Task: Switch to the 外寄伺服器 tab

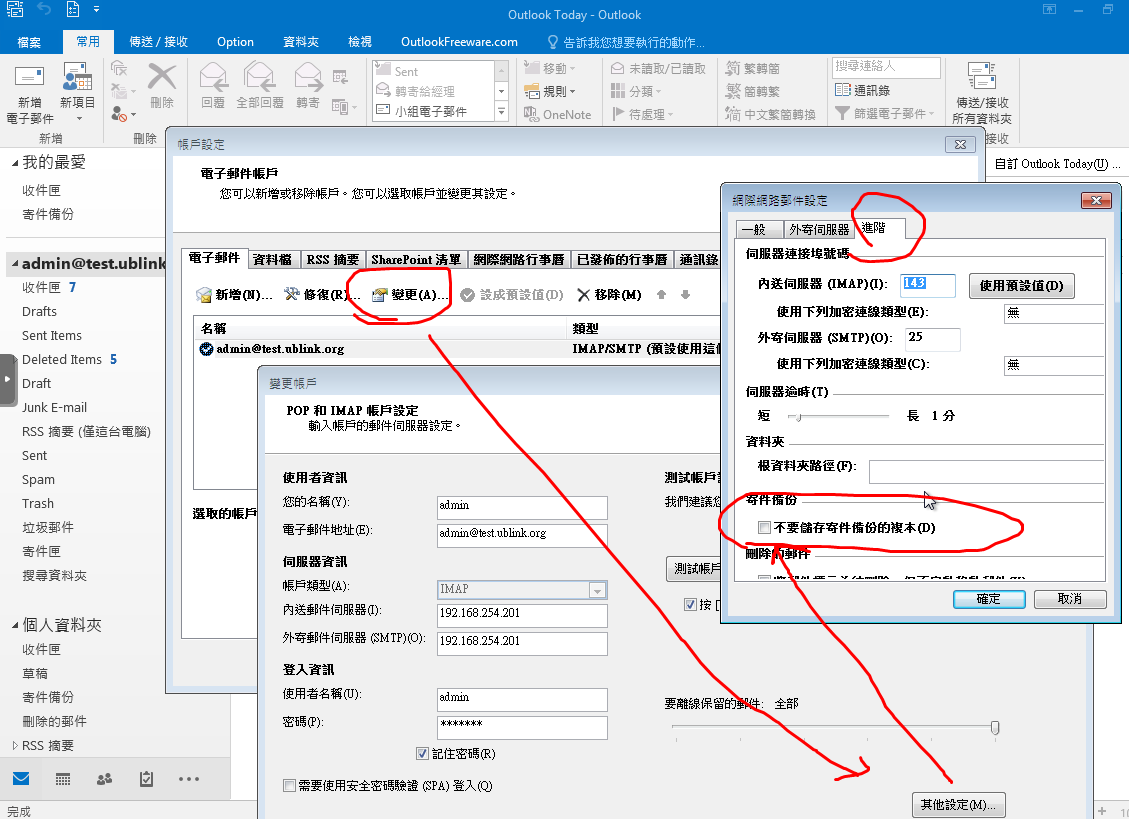Action: point(817,230)
